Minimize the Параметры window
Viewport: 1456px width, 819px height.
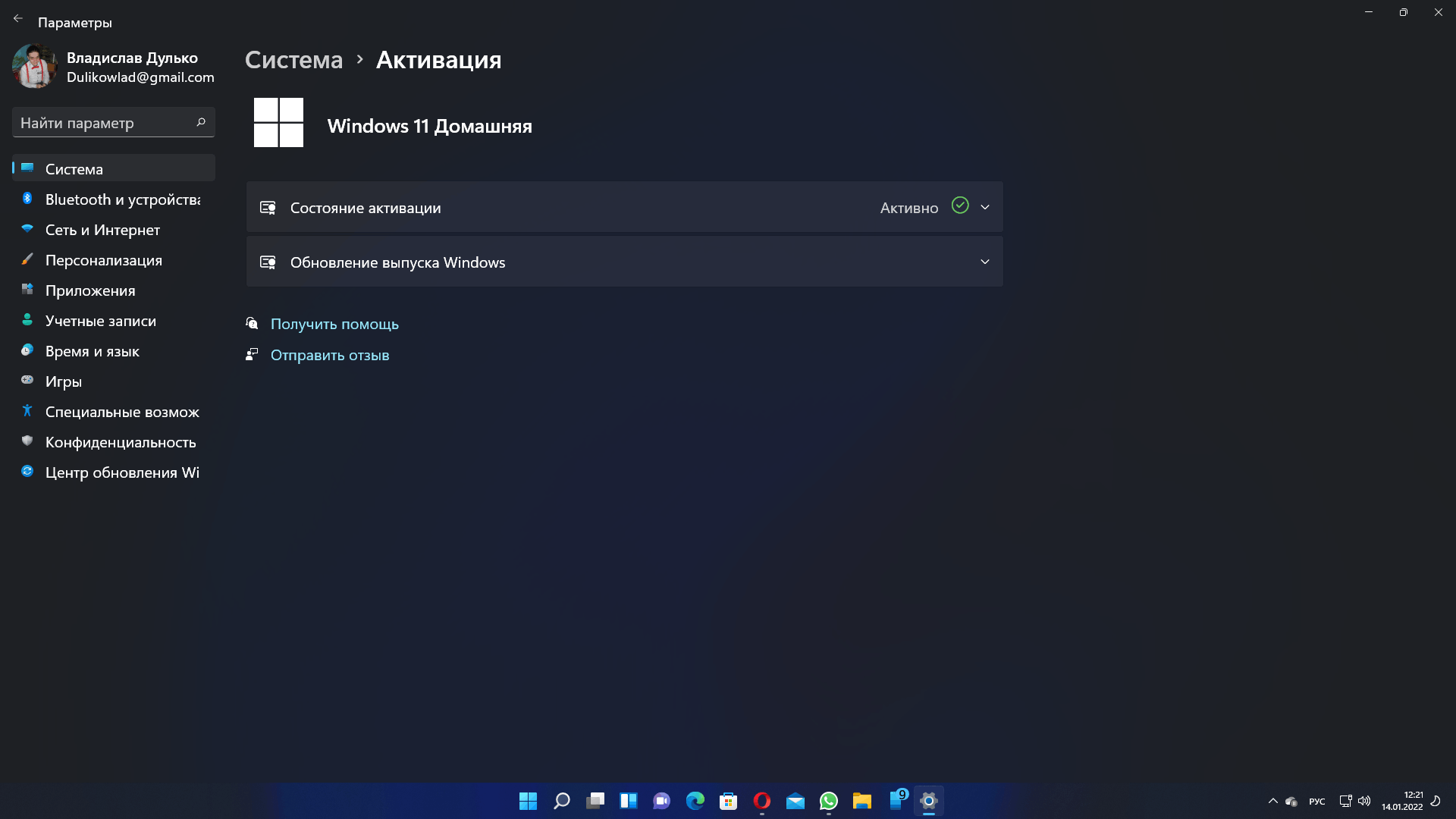1369,12
